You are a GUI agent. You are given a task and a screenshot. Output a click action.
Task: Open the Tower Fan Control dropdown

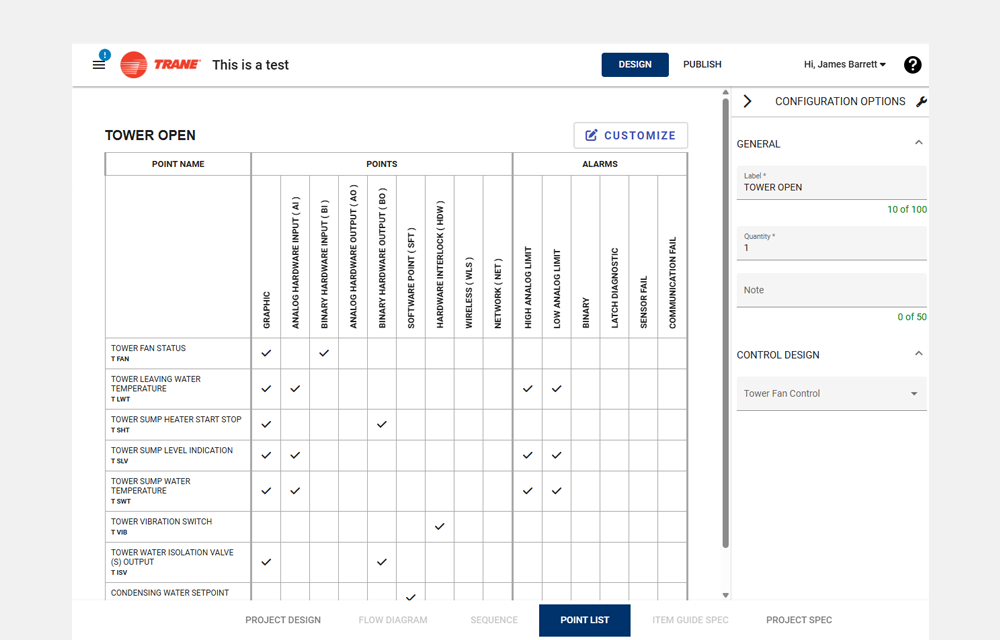832,393
